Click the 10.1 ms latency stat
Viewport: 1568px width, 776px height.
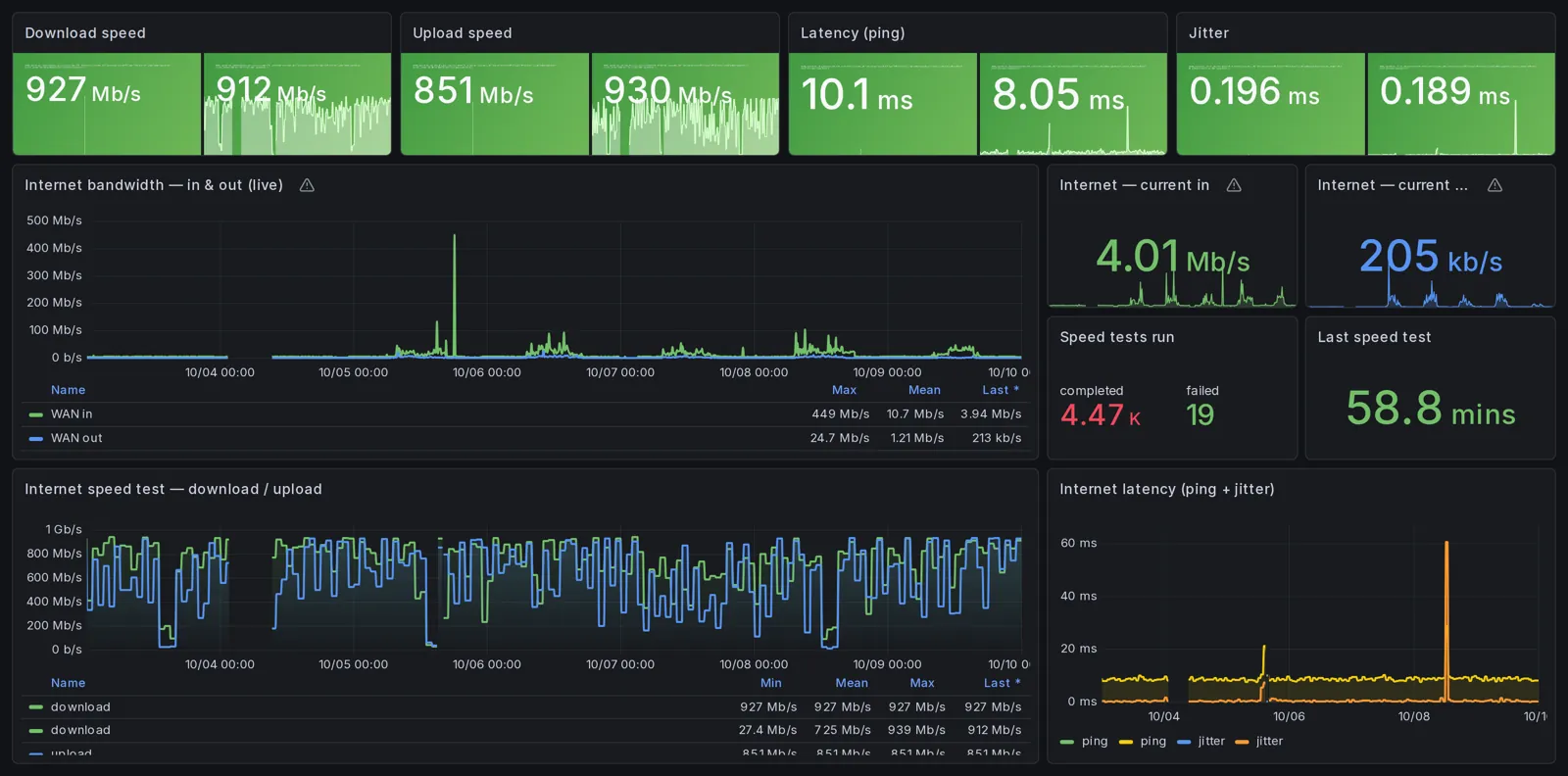[857, 95]
